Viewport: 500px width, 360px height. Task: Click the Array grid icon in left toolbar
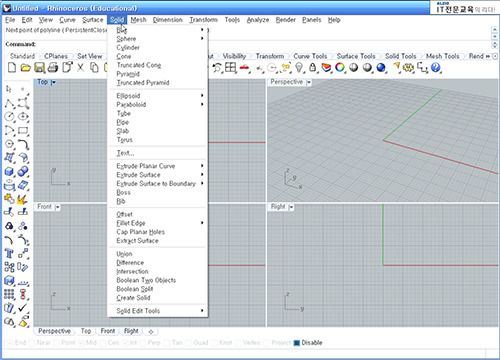pyautogui.click(x=9, y=294)
